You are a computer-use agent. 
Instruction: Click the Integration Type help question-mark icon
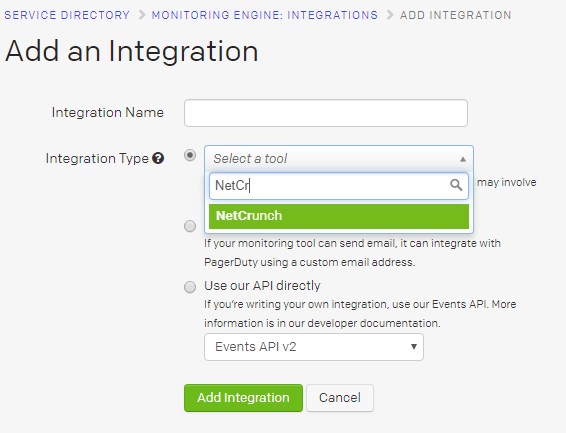coord(158,158)
